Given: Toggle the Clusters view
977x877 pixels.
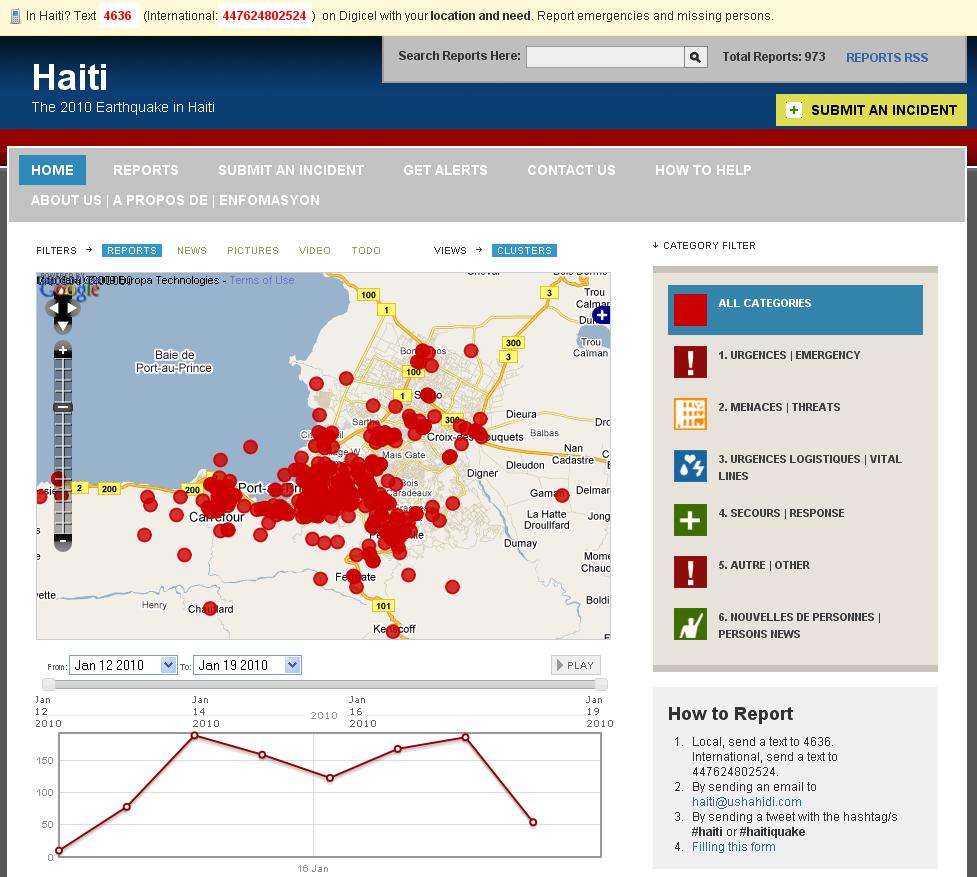Looking at the screenshot, I should tap(524, 251).
